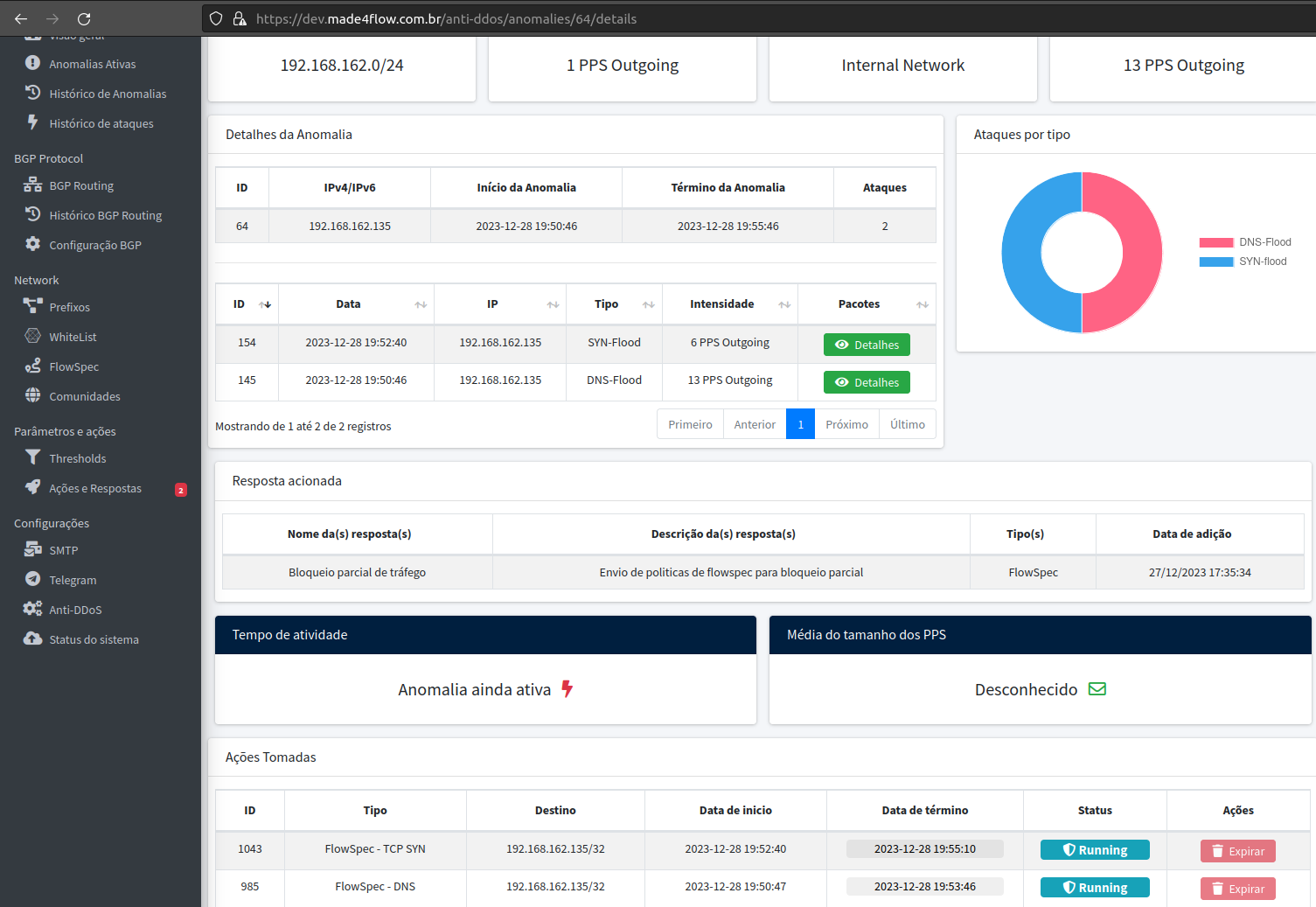Toggle the SYN-flood legend swatch
Screen dimensions: 1316x907
(x=1216, y=262)
